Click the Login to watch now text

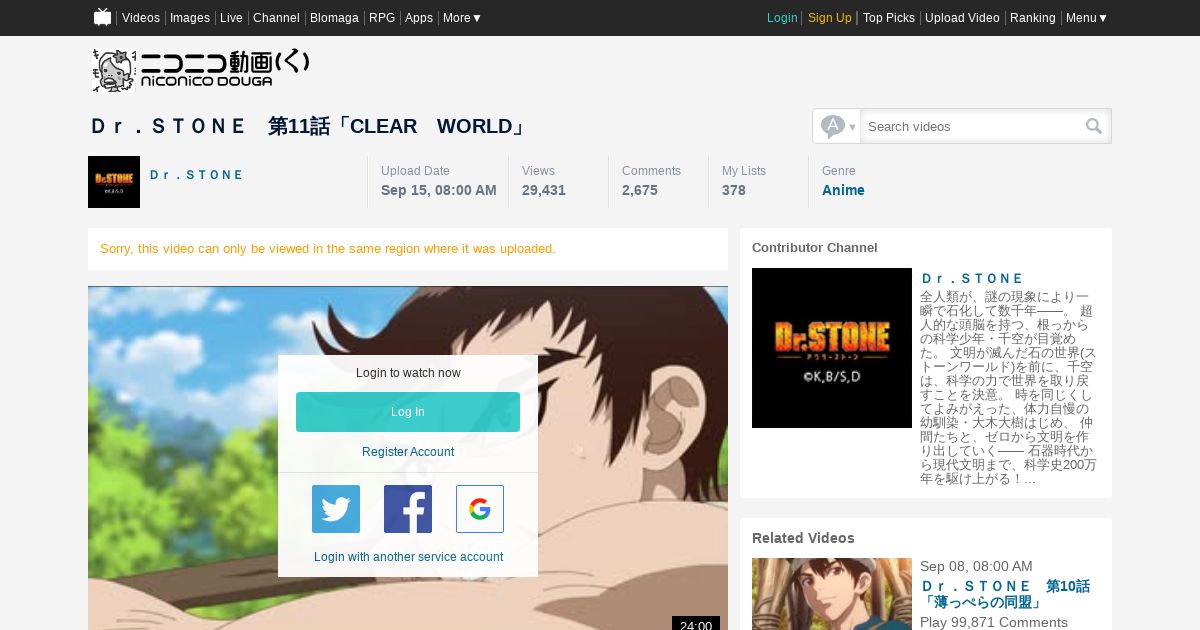[408, 373]
